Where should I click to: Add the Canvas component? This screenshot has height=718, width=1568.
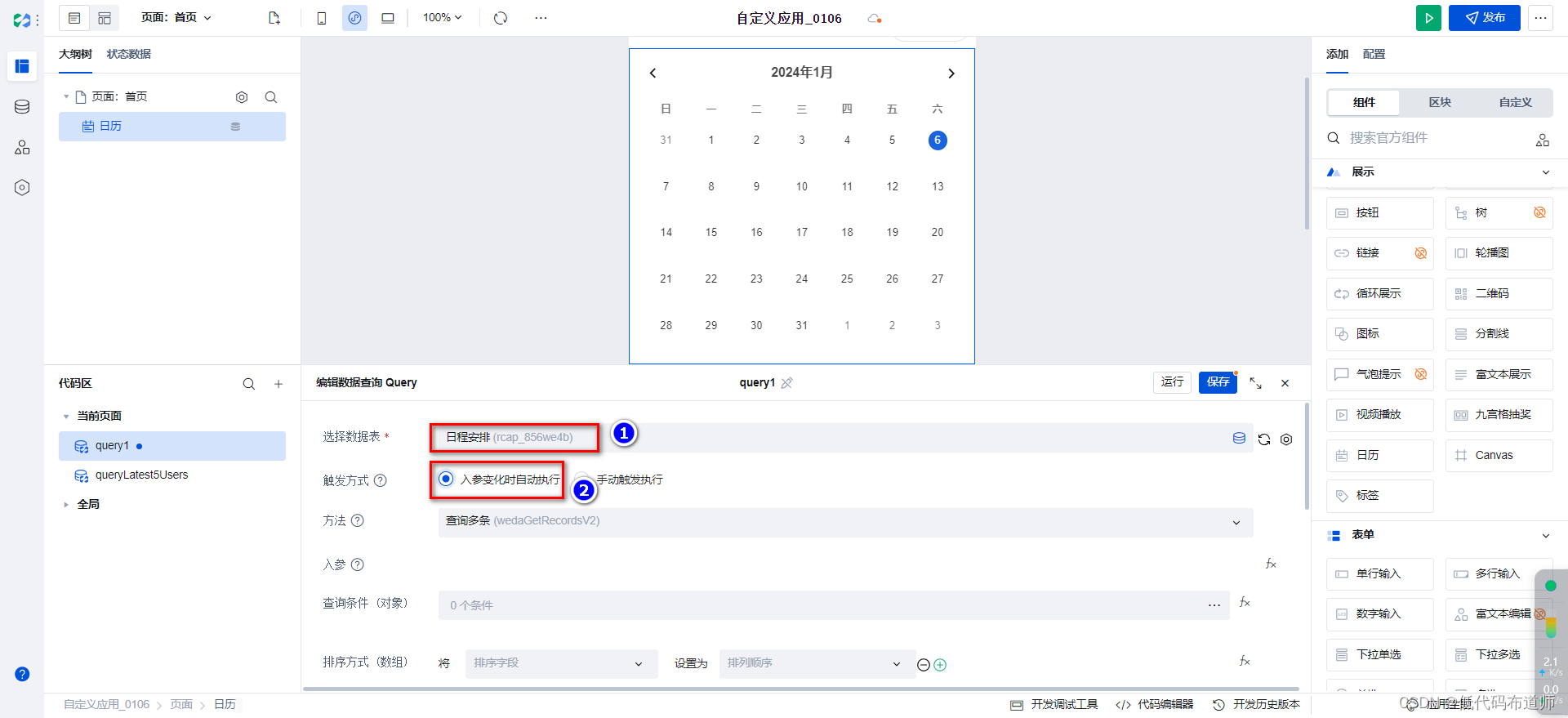coord(1499,456)
